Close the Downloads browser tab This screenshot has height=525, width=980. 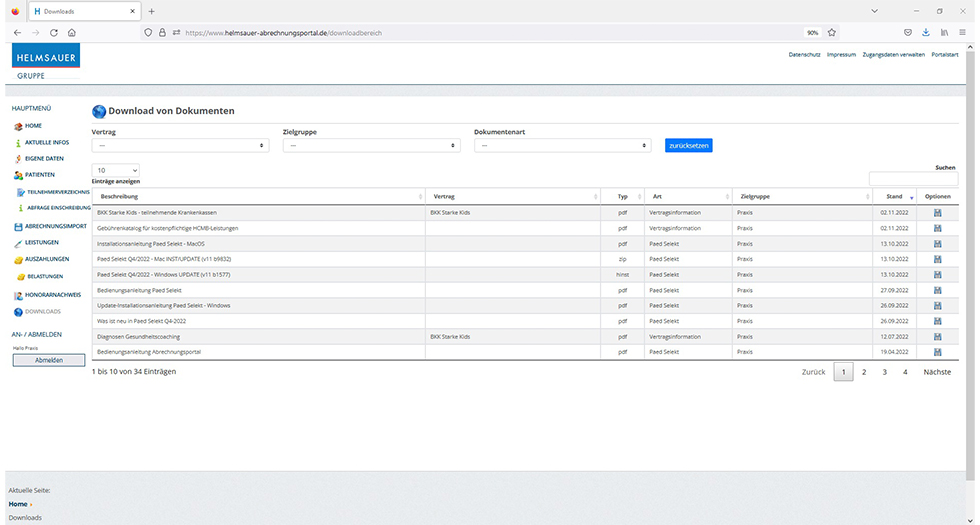pos(132,11)
